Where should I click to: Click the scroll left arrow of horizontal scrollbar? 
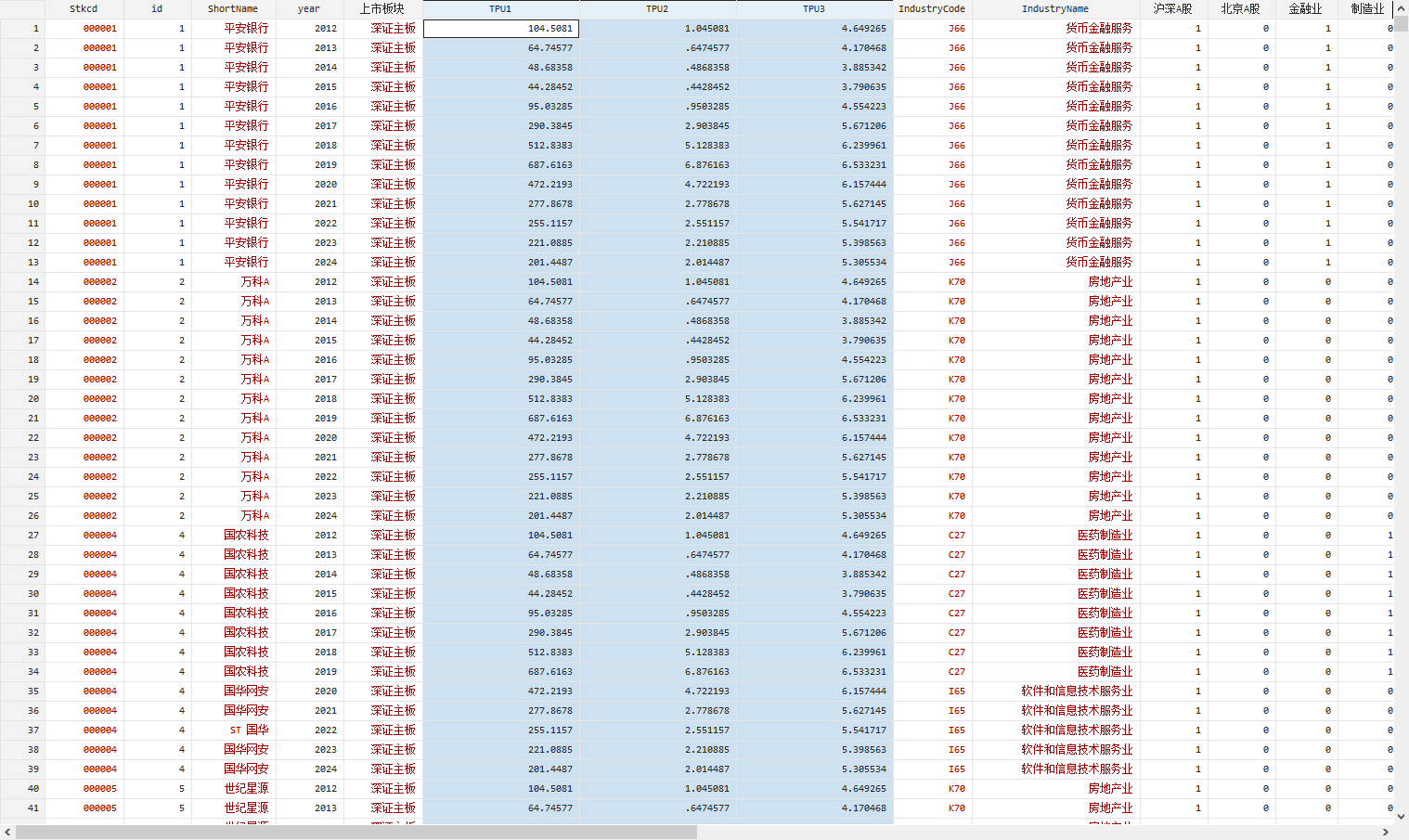click(7, 833)
